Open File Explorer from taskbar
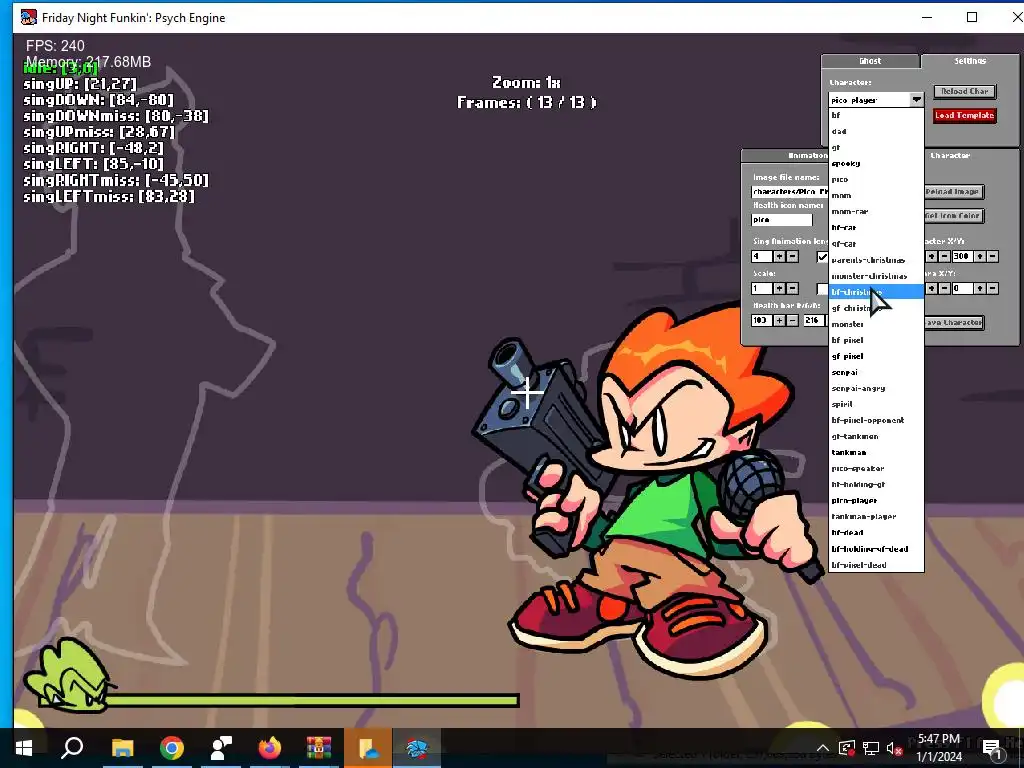The width and height of the screenshot is (1024, 768). coord(122,748)
